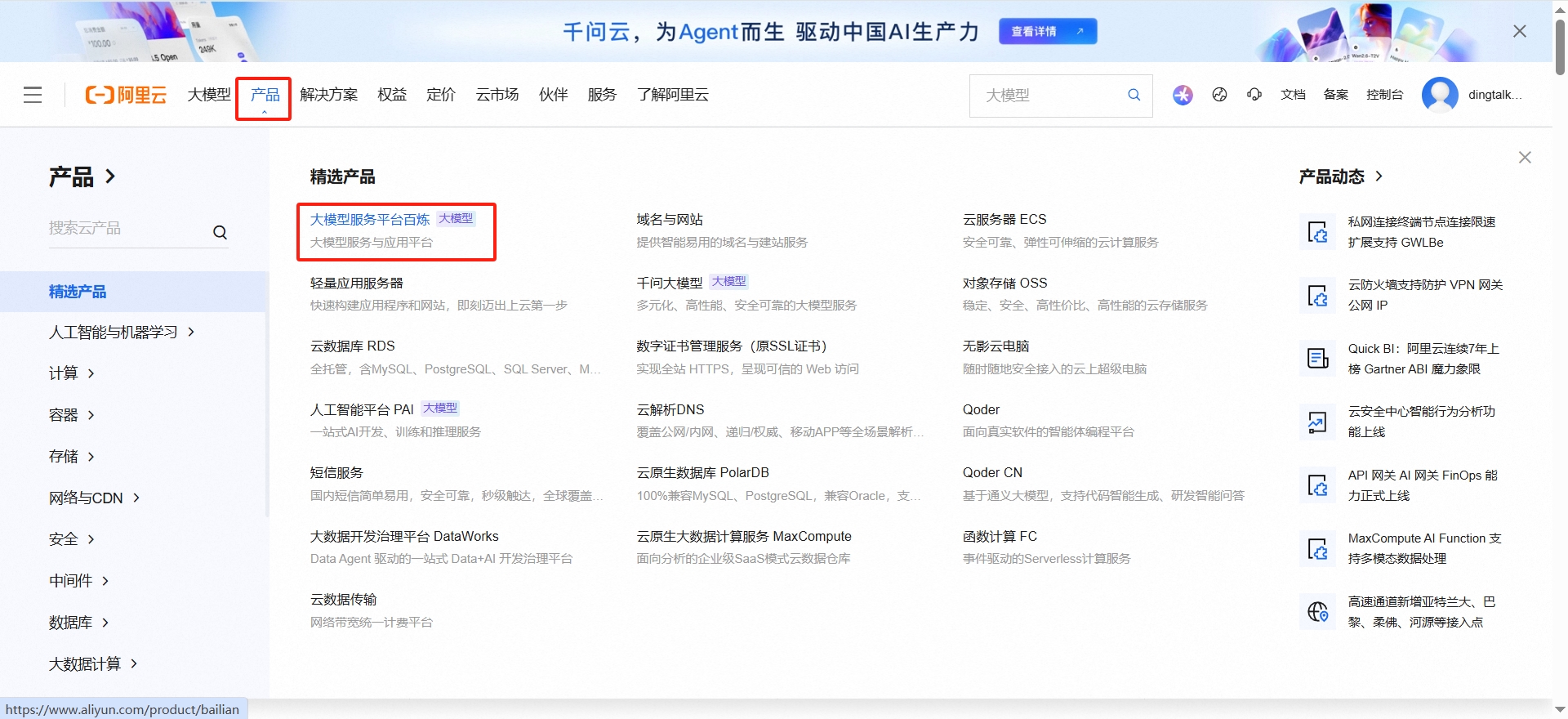Image resolution: width=1568 pixels, height=719 pixels.
Task: Click icon beside API 网关 AI 网关 FinOps news
Action: click(x=1317, y=485)
